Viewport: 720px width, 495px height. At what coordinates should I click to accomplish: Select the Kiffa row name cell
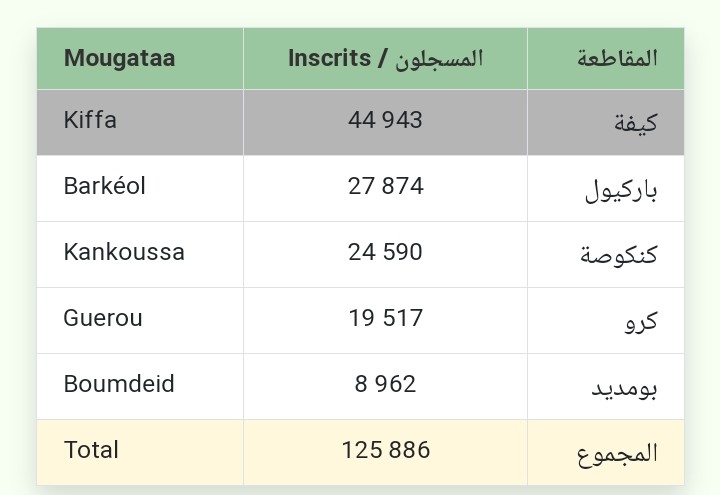point(90,120)
